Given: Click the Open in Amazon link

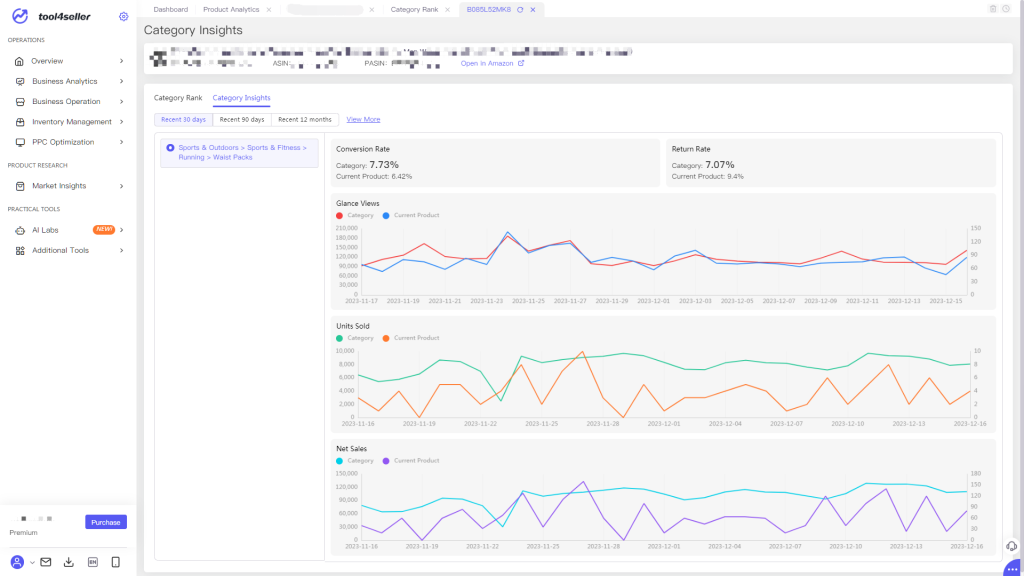Looking at the screenshot, I should tap(487, 63).
